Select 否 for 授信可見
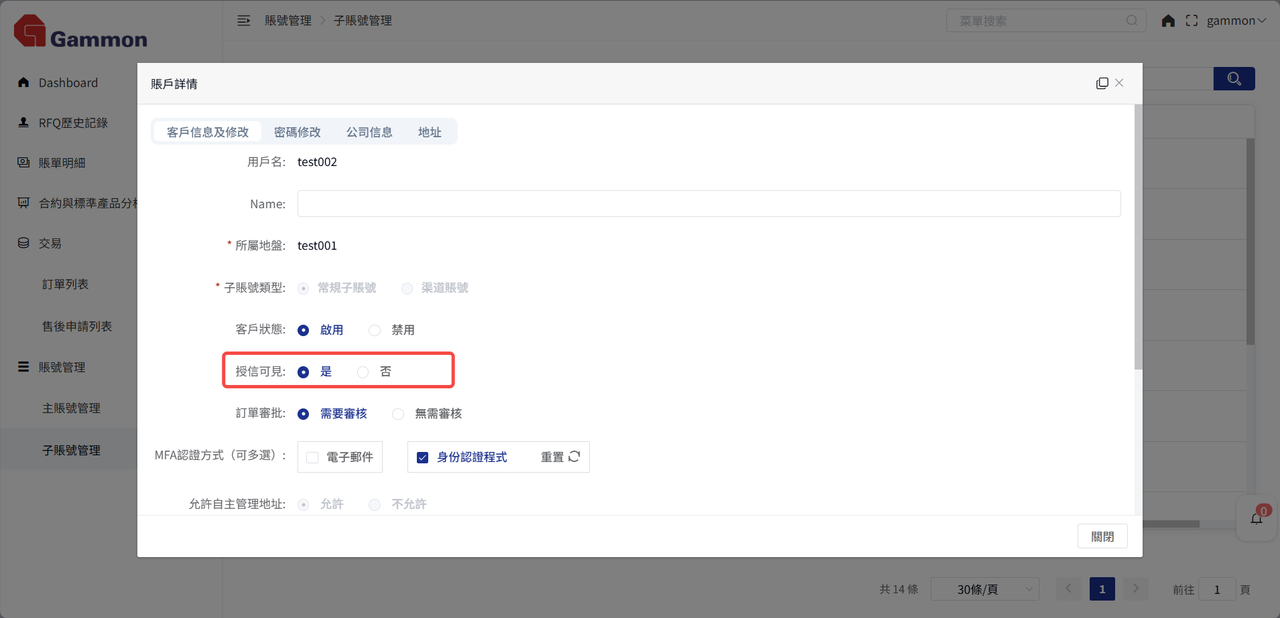Viewport: 1280px width, 618px height. [364, 372]
